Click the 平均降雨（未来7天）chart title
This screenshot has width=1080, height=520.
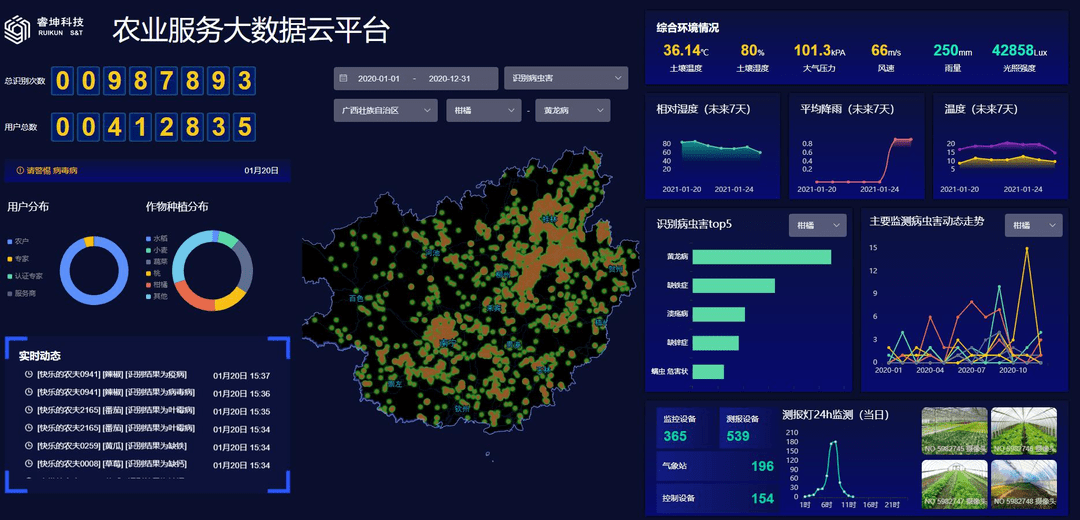tap(847, 109)
